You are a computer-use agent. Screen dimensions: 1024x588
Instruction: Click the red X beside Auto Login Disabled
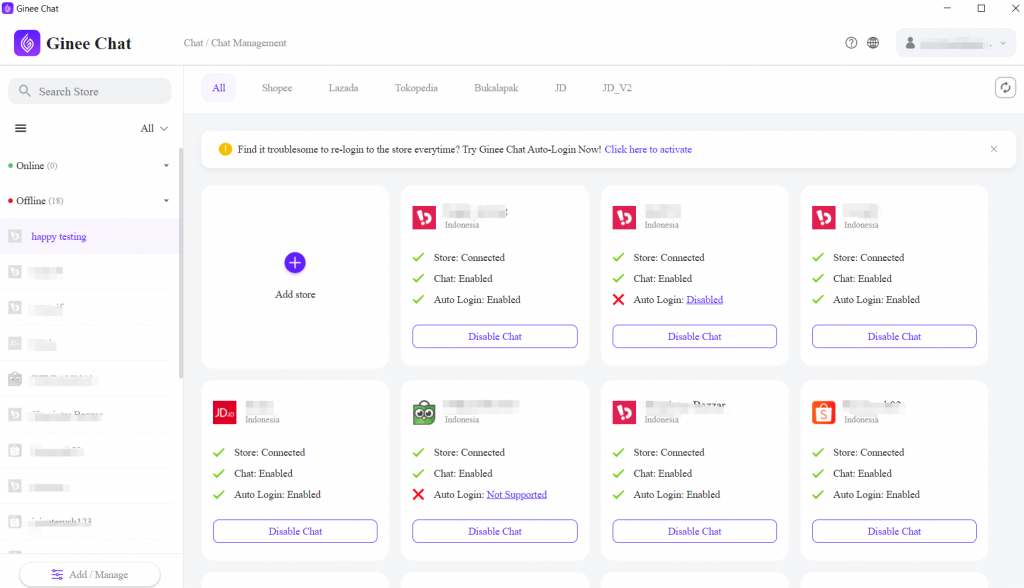[618, 300]
